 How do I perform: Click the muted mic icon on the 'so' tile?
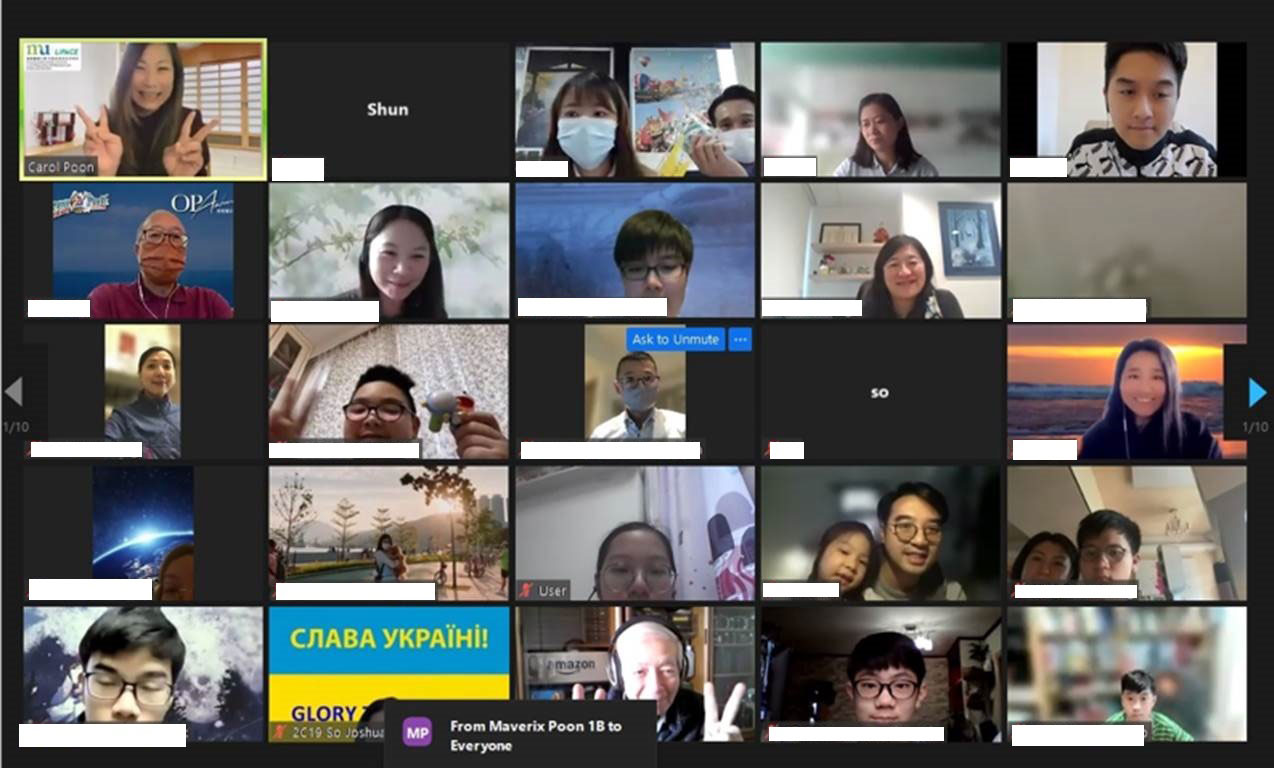767,451
